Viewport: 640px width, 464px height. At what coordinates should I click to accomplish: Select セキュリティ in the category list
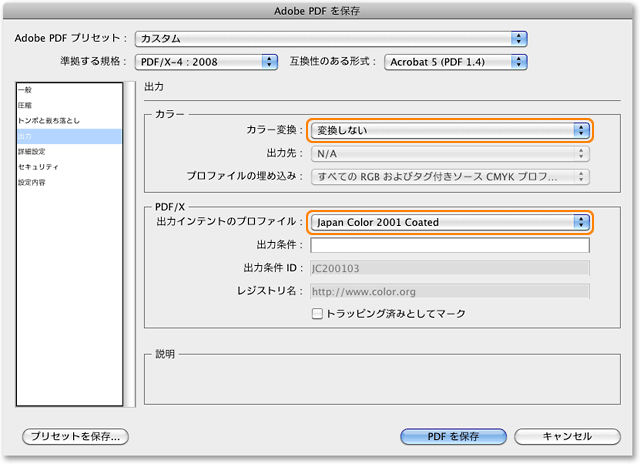point(37,167)
